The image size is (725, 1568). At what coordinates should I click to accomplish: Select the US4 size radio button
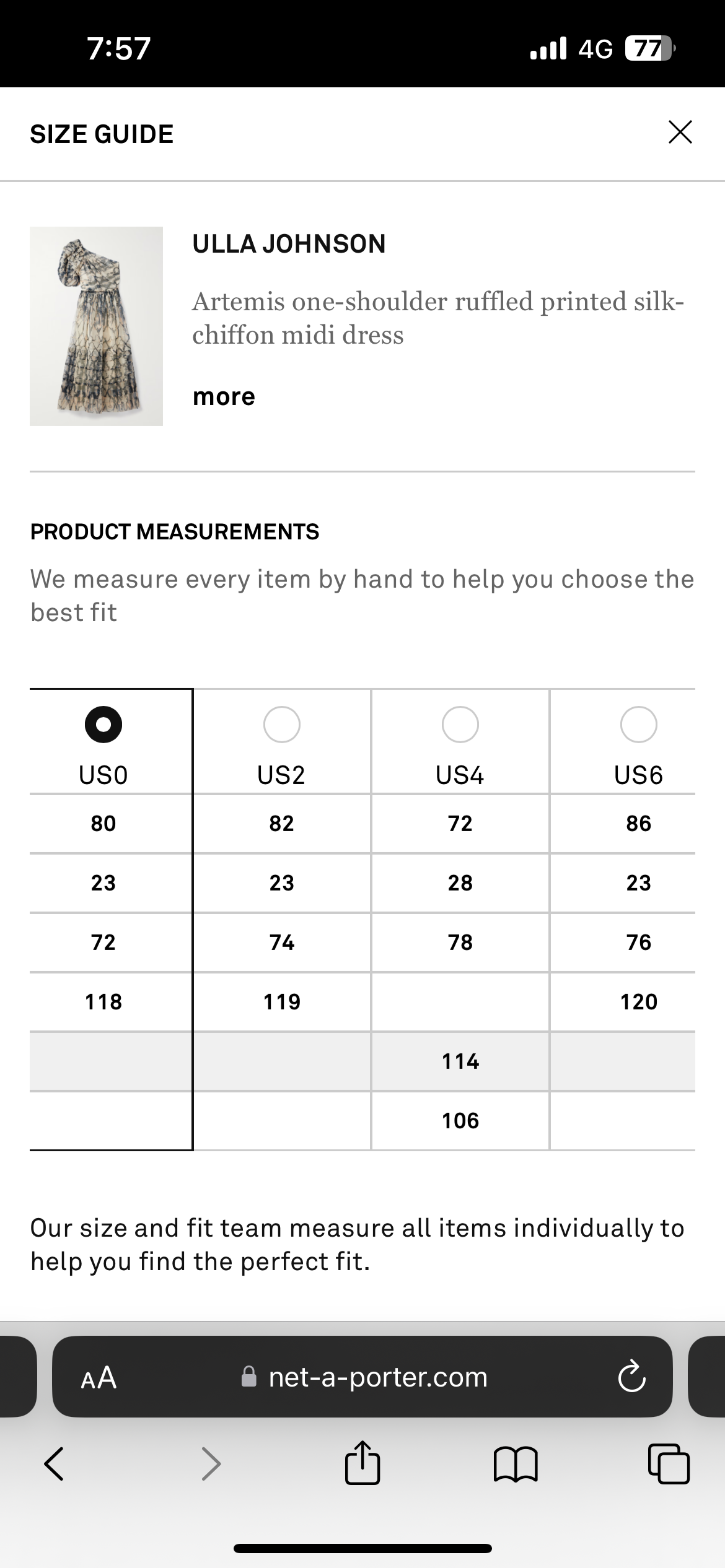tap(460, 725)
